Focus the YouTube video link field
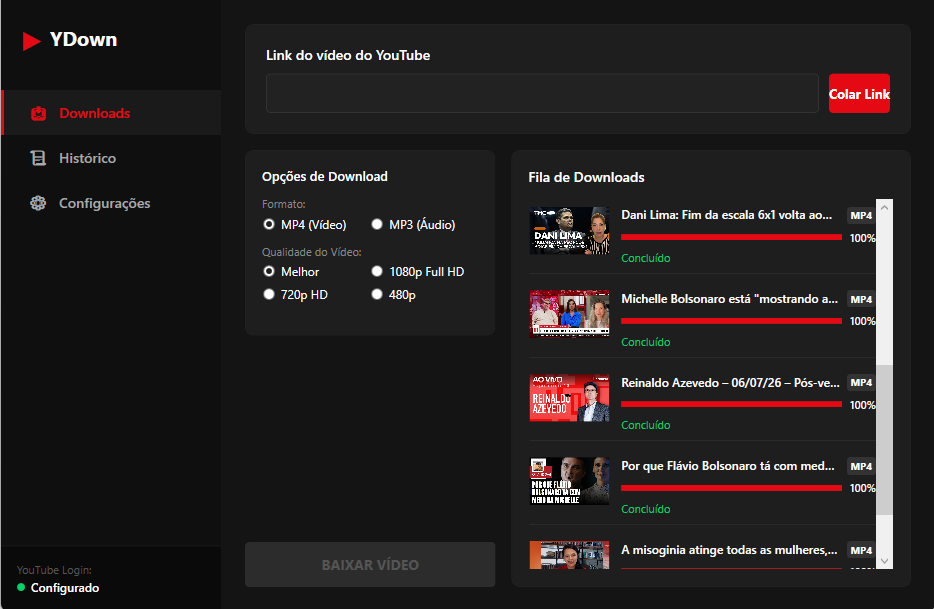 coord(542,94)
